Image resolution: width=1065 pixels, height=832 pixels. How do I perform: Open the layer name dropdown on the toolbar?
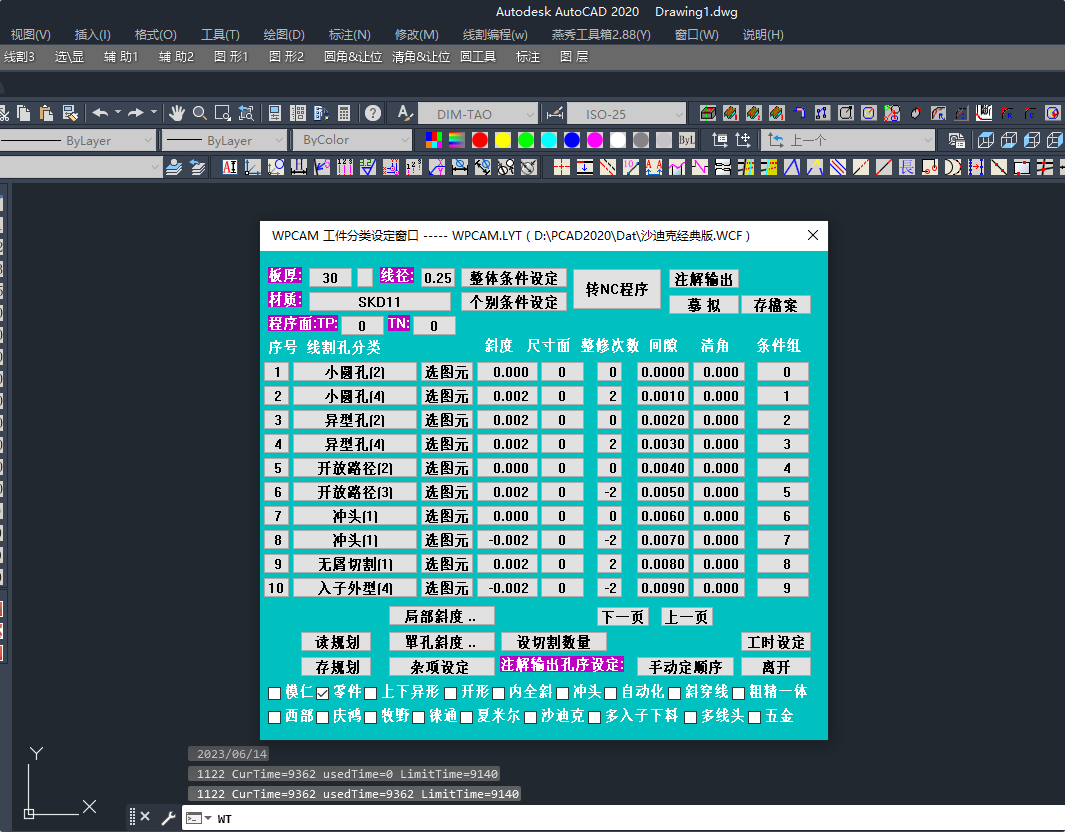coord(80,167)
